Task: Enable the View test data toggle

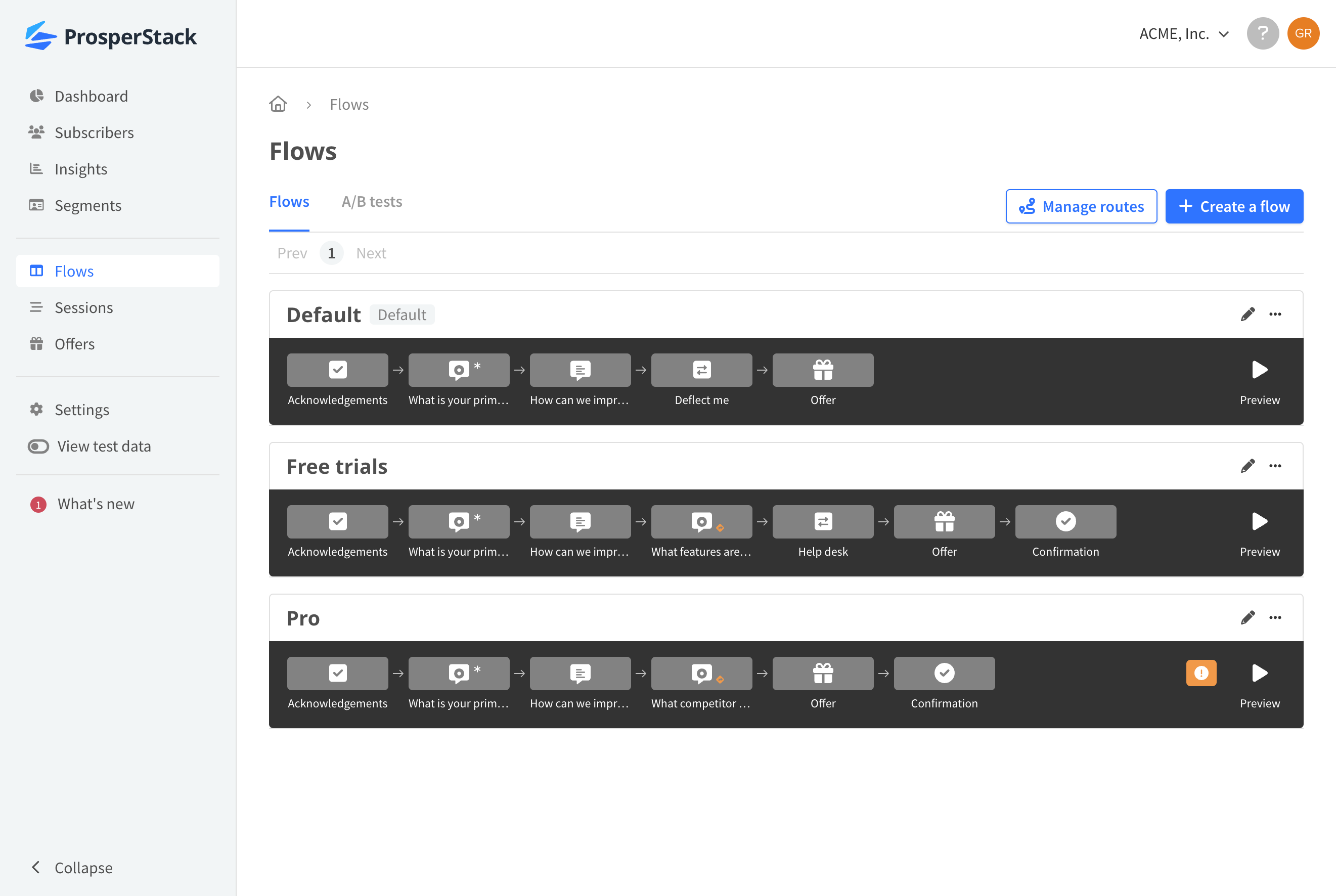Action: click(38, 446)
